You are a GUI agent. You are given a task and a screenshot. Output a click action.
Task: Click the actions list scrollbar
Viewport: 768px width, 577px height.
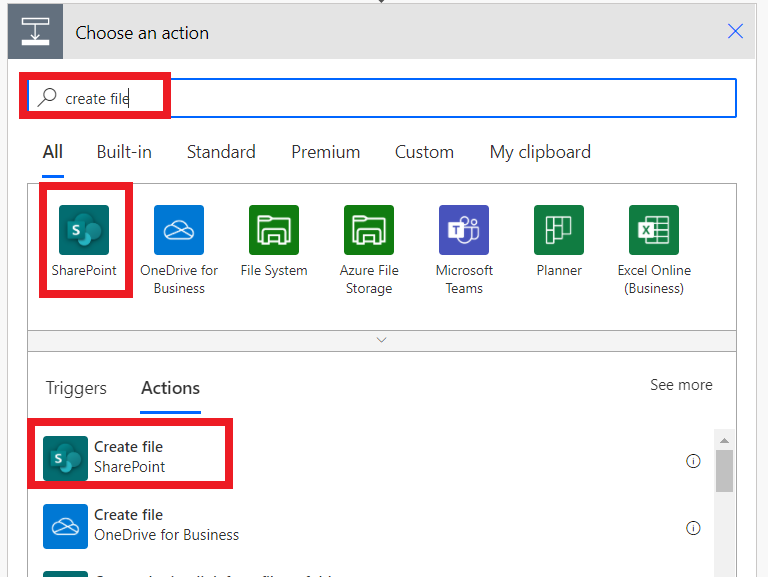[x=725, y=470]
